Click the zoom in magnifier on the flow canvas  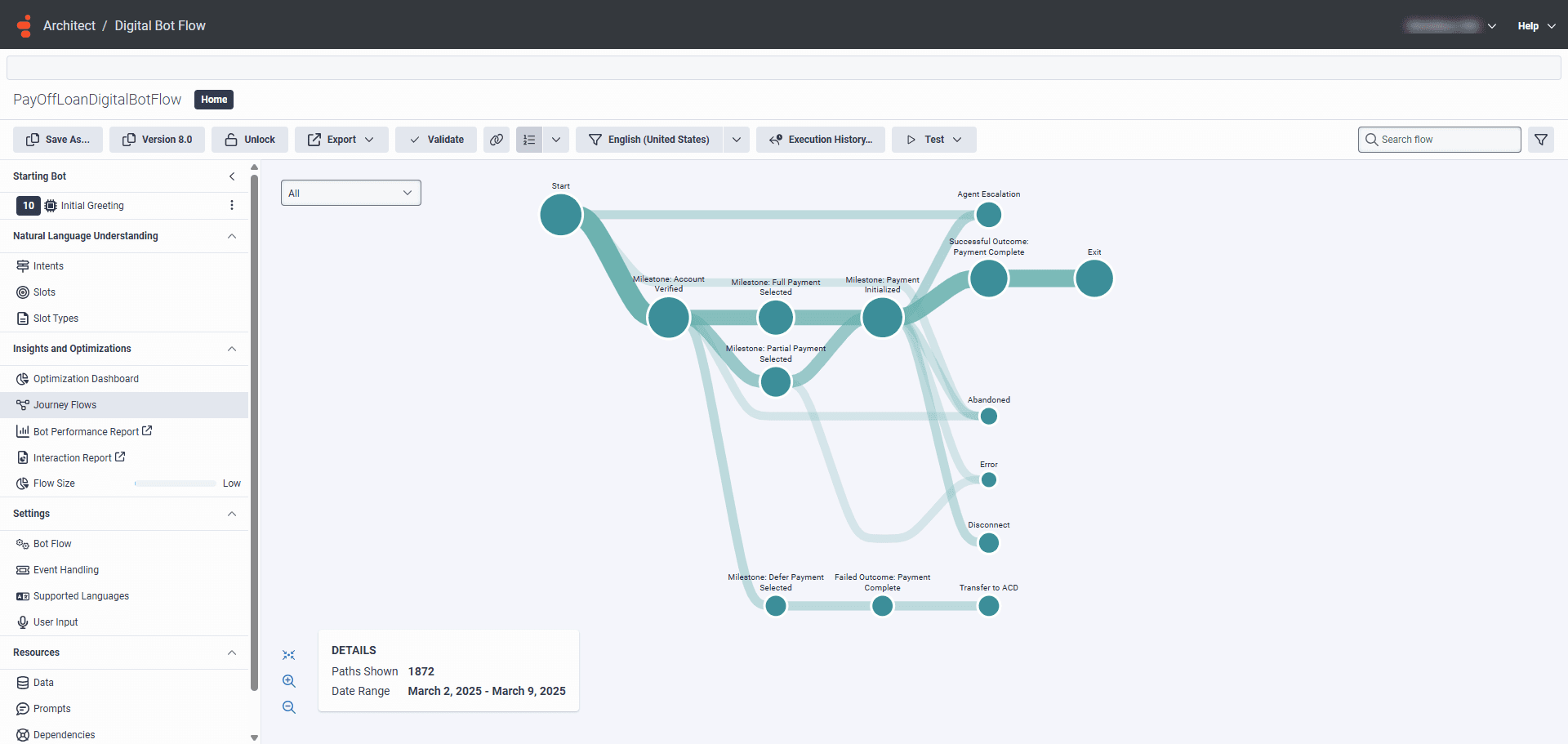point(289,681)
